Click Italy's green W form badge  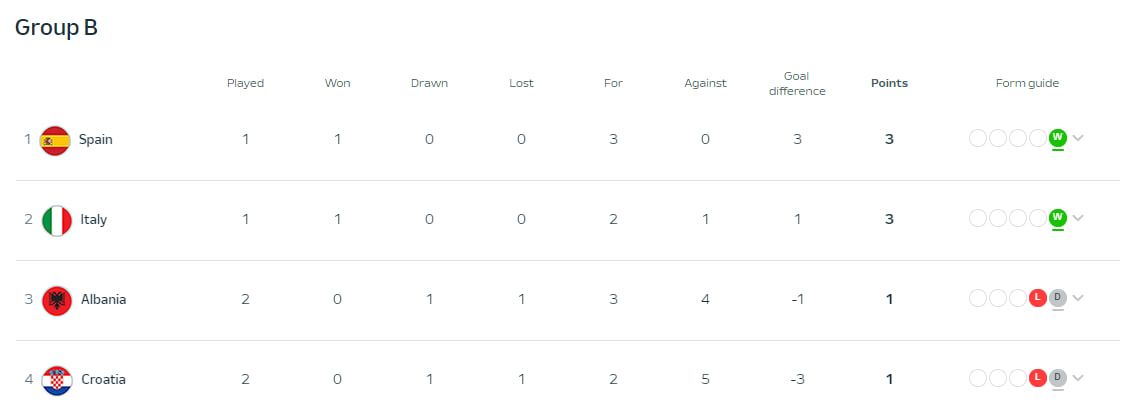pos(1058,218)
